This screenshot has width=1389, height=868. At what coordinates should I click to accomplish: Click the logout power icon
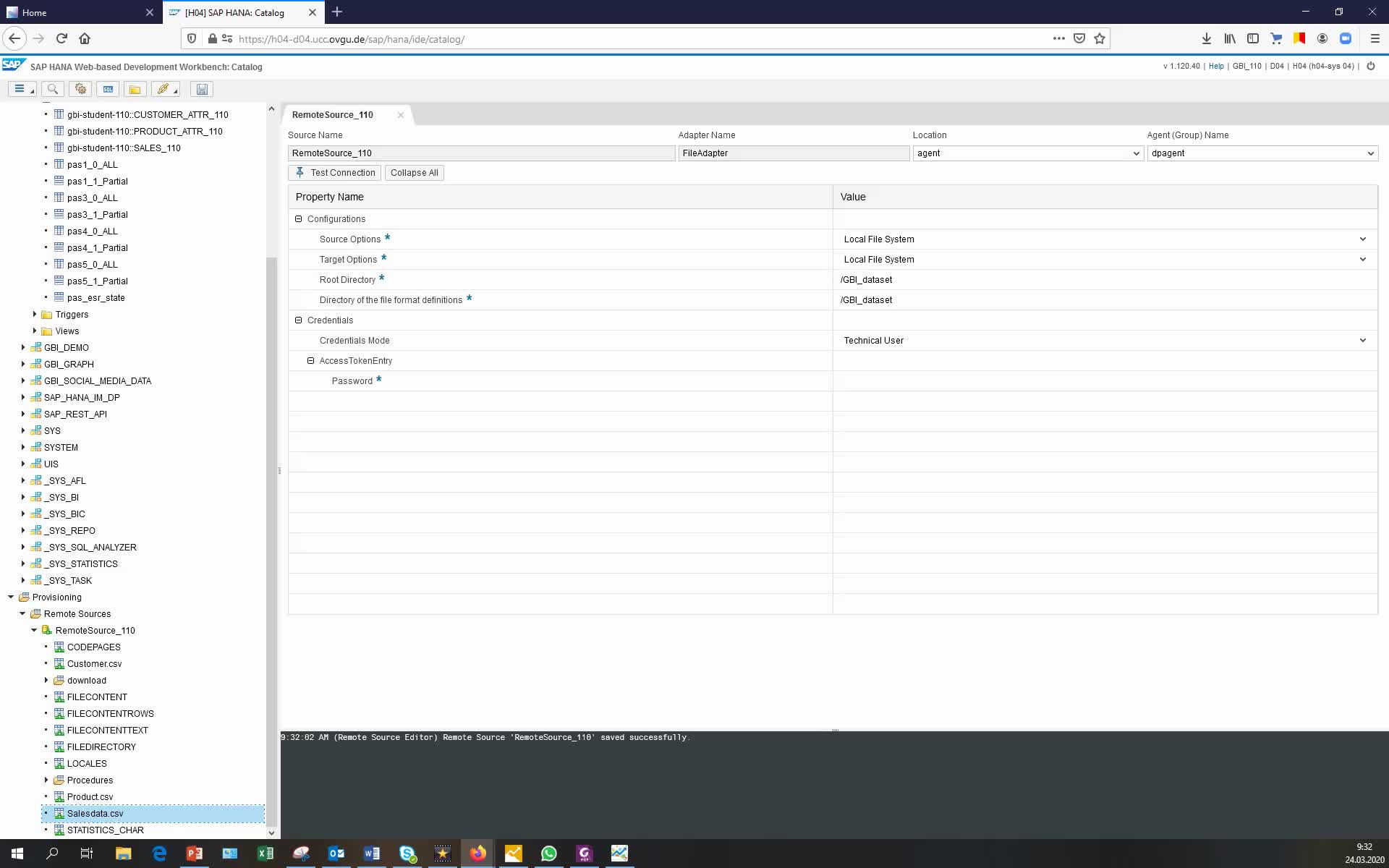tap(1370, 66)
